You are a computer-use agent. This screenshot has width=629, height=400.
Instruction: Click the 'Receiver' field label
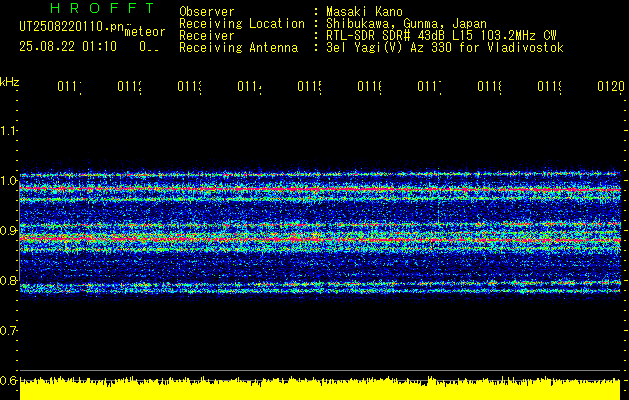click(x=207, y=36)
